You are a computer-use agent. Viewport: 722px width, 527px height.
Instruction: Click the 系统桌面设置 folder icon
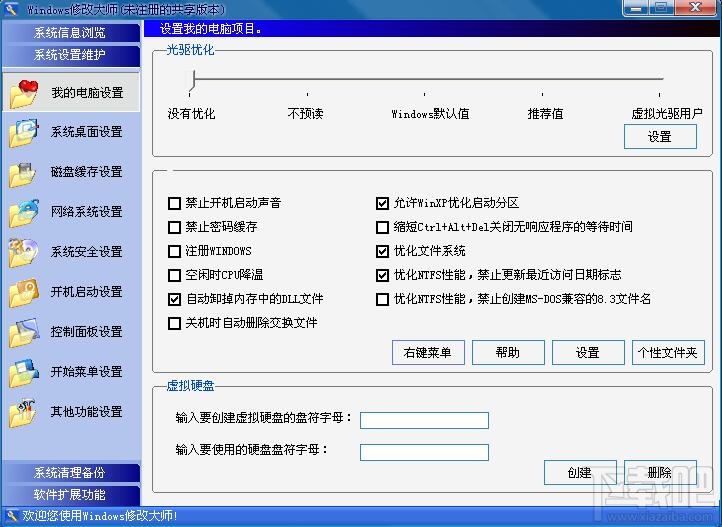click(x=24, y=133)
